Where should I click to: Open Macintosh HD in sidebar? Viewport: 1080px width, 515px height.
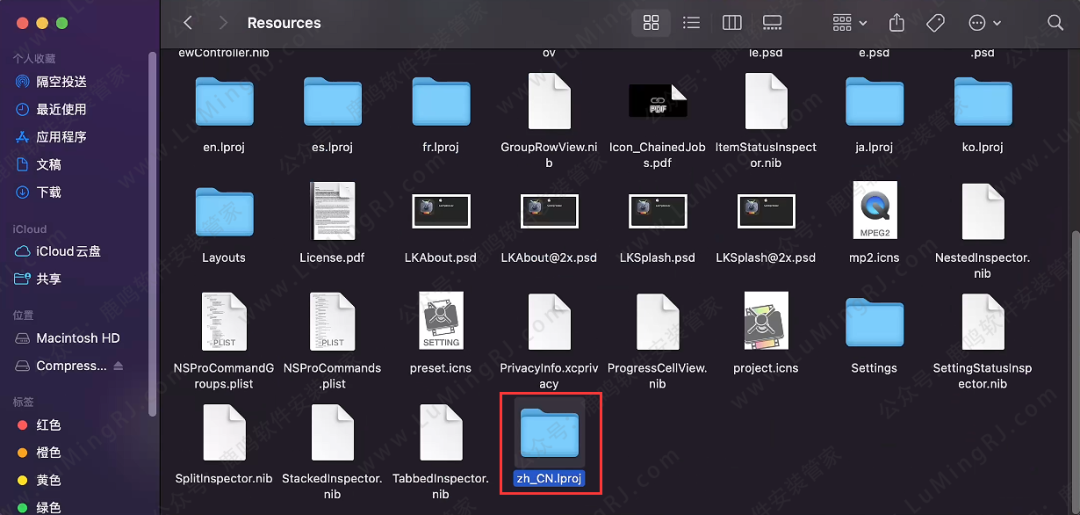click(78, 338)
